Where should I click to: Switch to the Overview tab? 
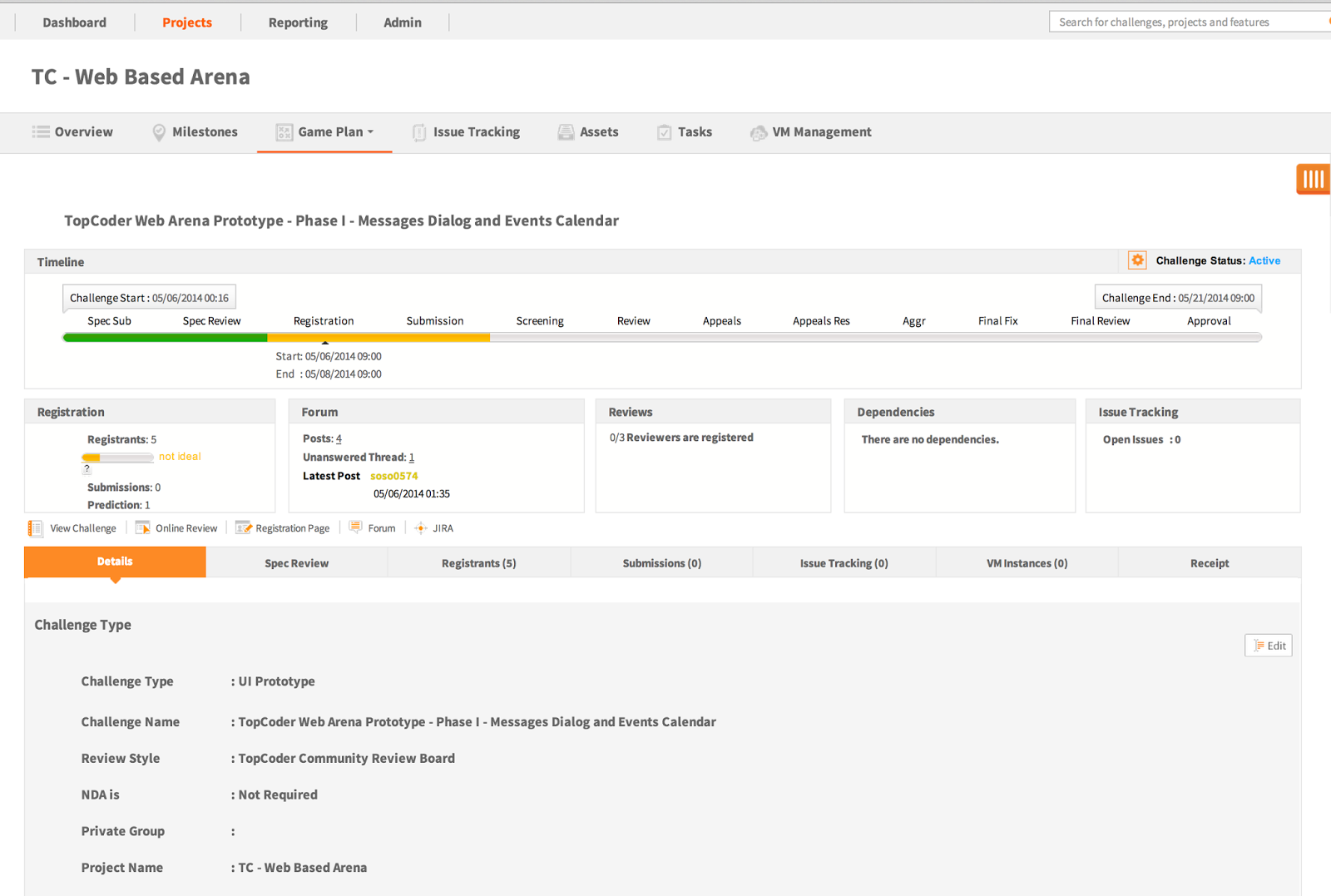(x=73, y=132)
